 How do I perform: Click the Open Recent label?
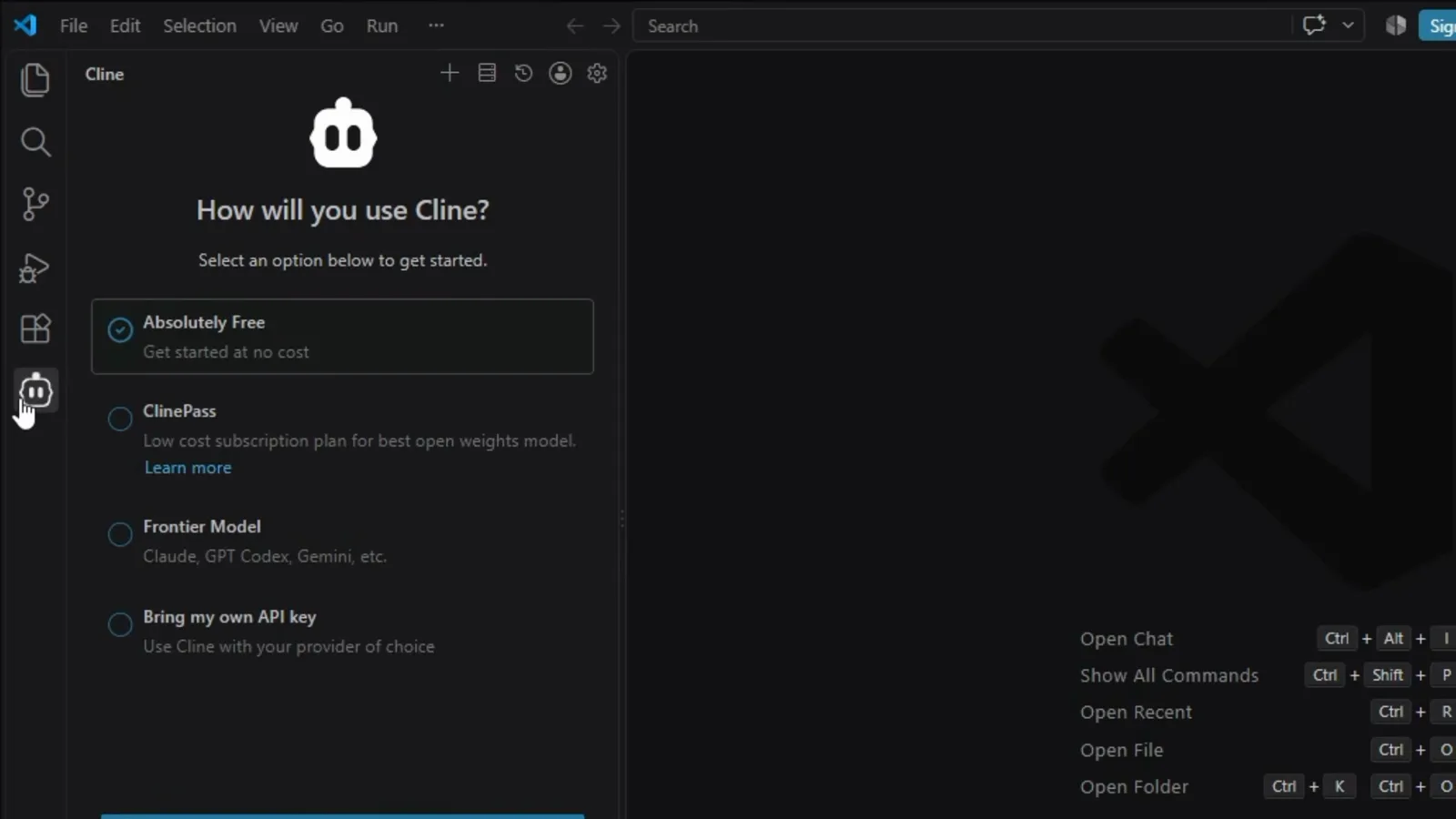[x=1136, y=713]
